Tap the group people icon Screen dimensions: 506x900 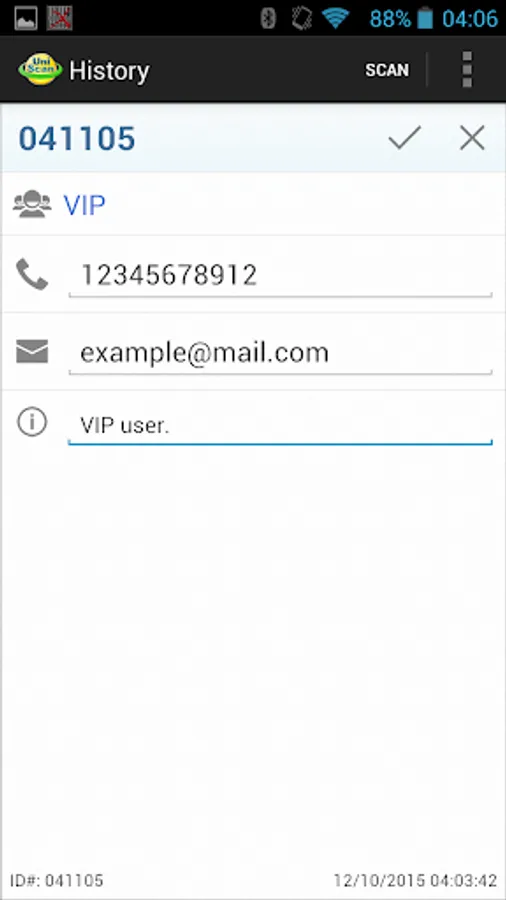32,204
